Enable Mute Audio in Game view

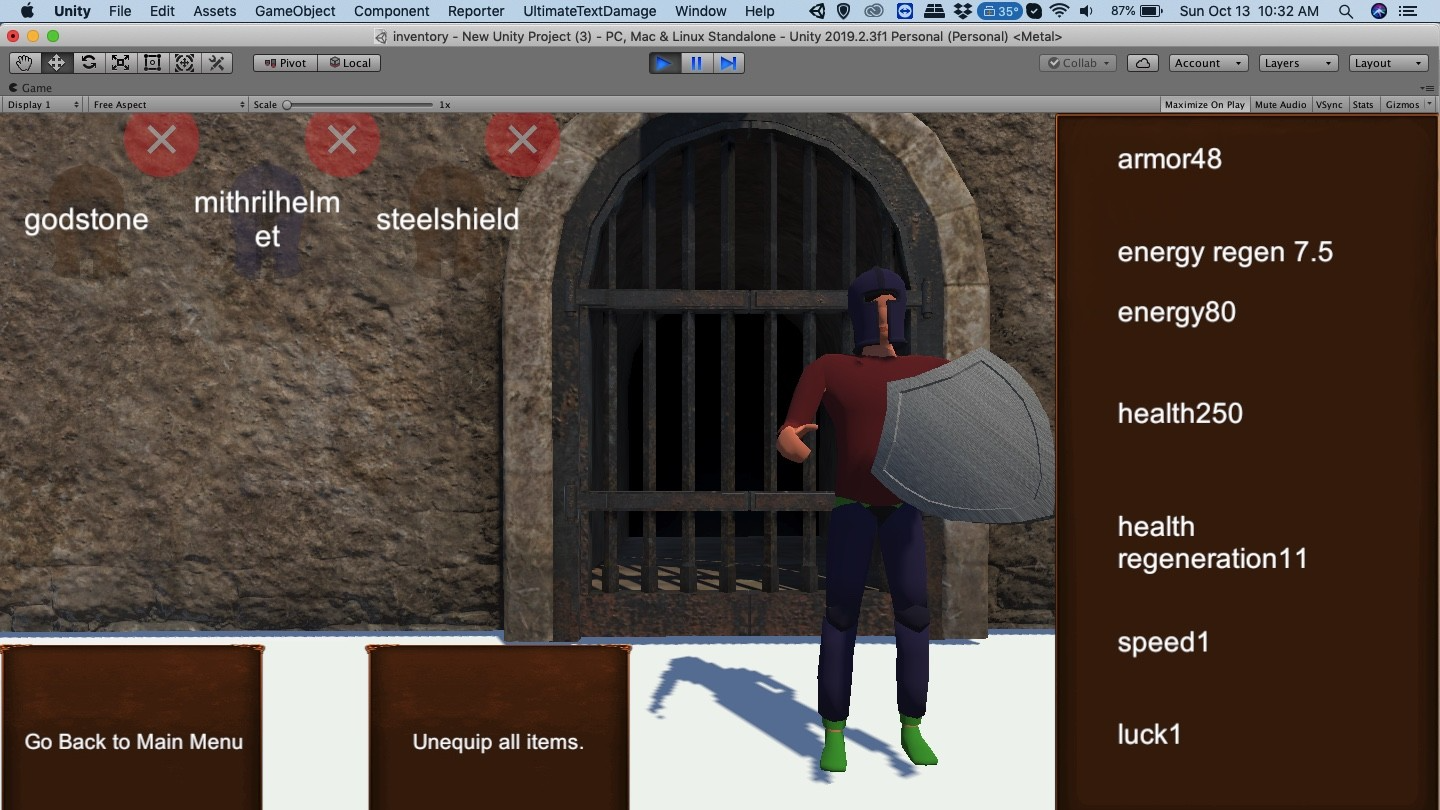1280,105
